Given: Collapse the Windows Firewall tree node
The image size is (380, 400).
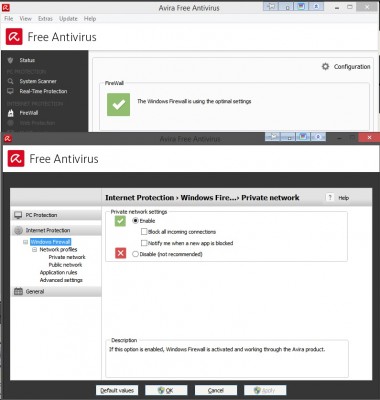Looking at the screenshot, I should pos(25,242).
